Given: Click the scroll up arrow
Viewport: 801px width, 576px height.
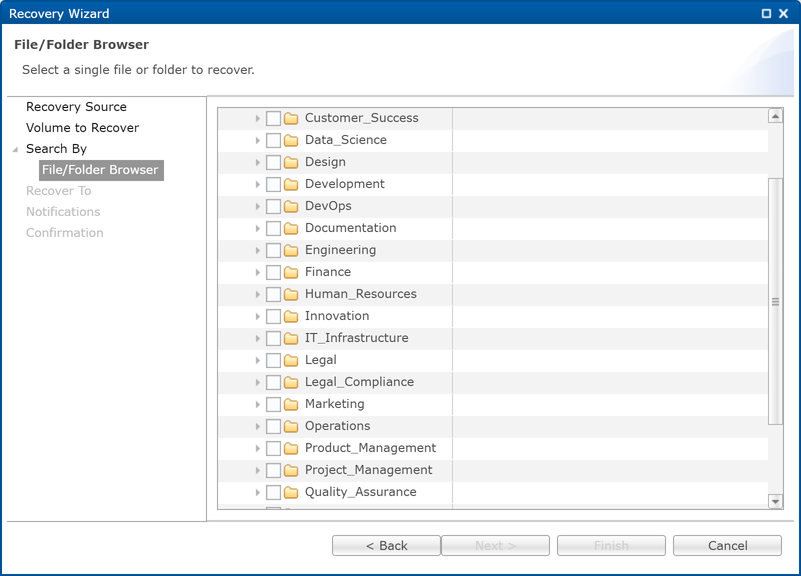Looking at the screenshot, I should point(775,116).
